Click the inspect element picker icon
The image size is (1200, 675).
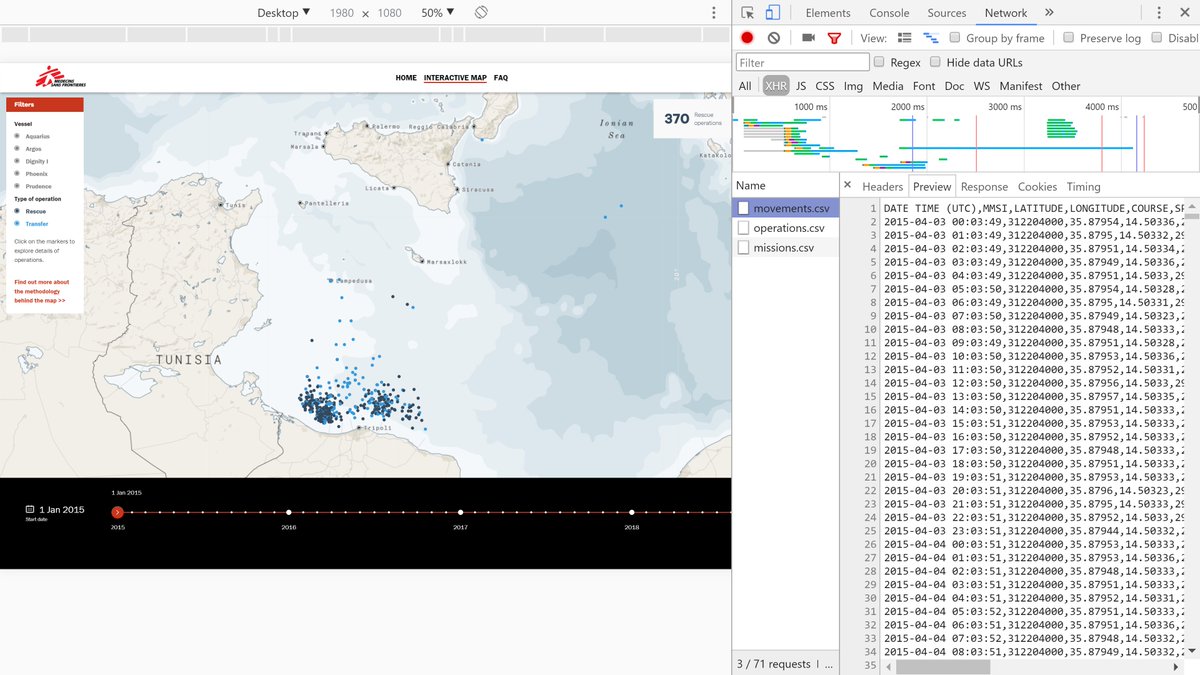[747, 13]
